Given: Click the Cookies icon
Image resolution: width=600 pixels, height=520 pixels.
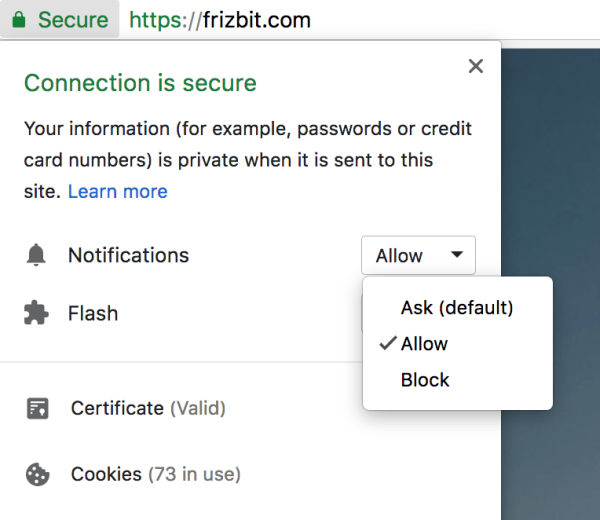Looking at the screenshot, I should pos(39,474).
